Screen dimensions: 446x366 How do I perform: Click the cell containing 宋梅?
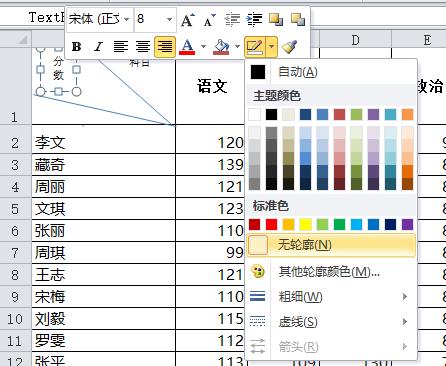click(x=103, y=297)
